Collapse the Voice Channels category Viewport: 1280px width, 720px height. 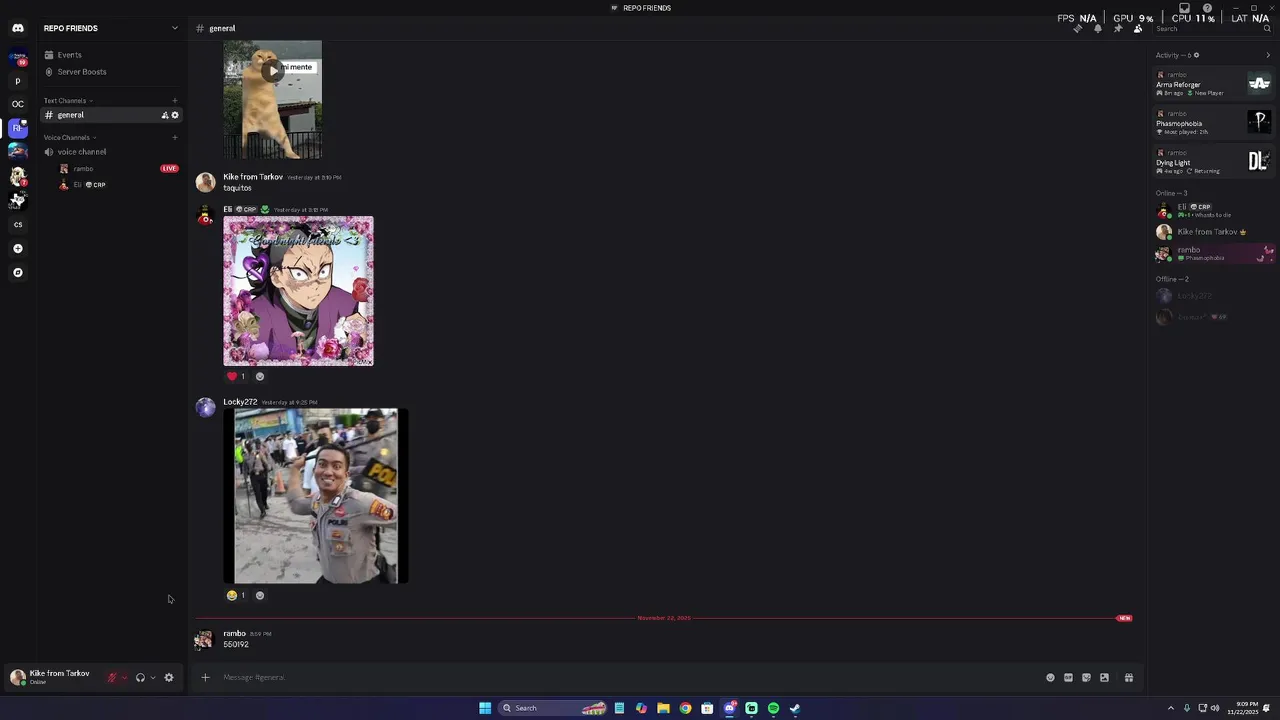70,138
